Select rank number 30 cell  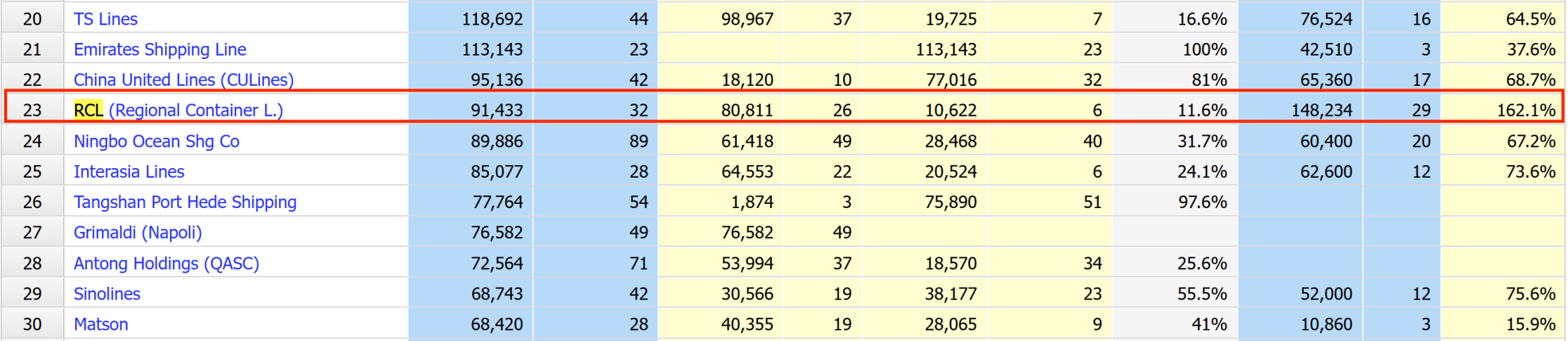[32, 323]
